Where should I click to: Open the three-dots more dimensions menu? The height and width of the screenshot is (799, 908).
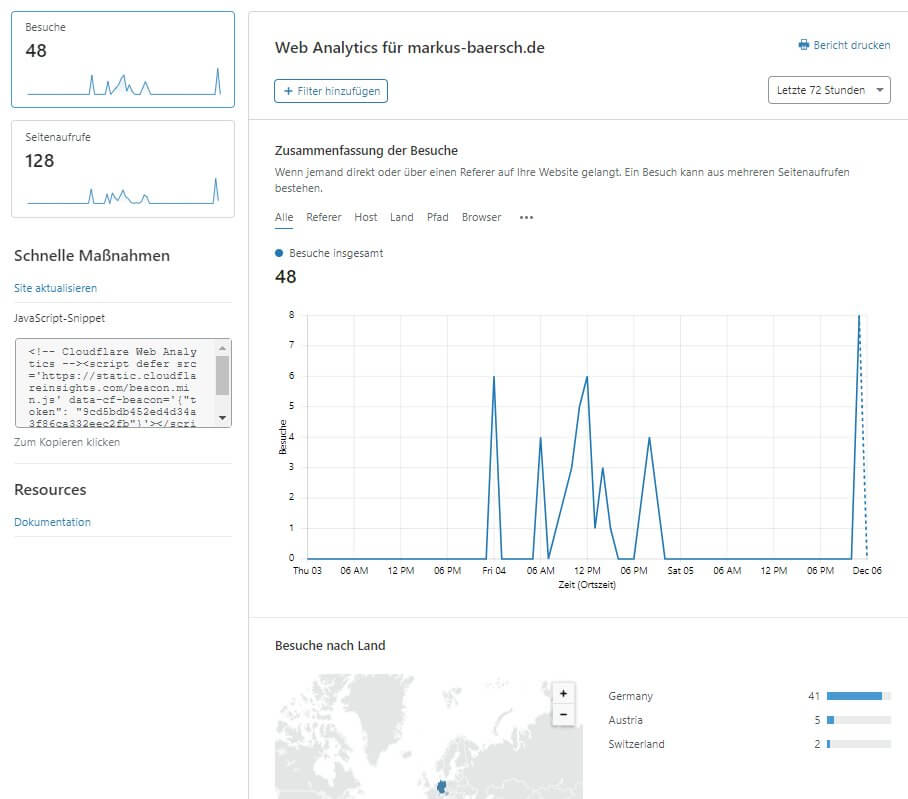coord(526,218)
